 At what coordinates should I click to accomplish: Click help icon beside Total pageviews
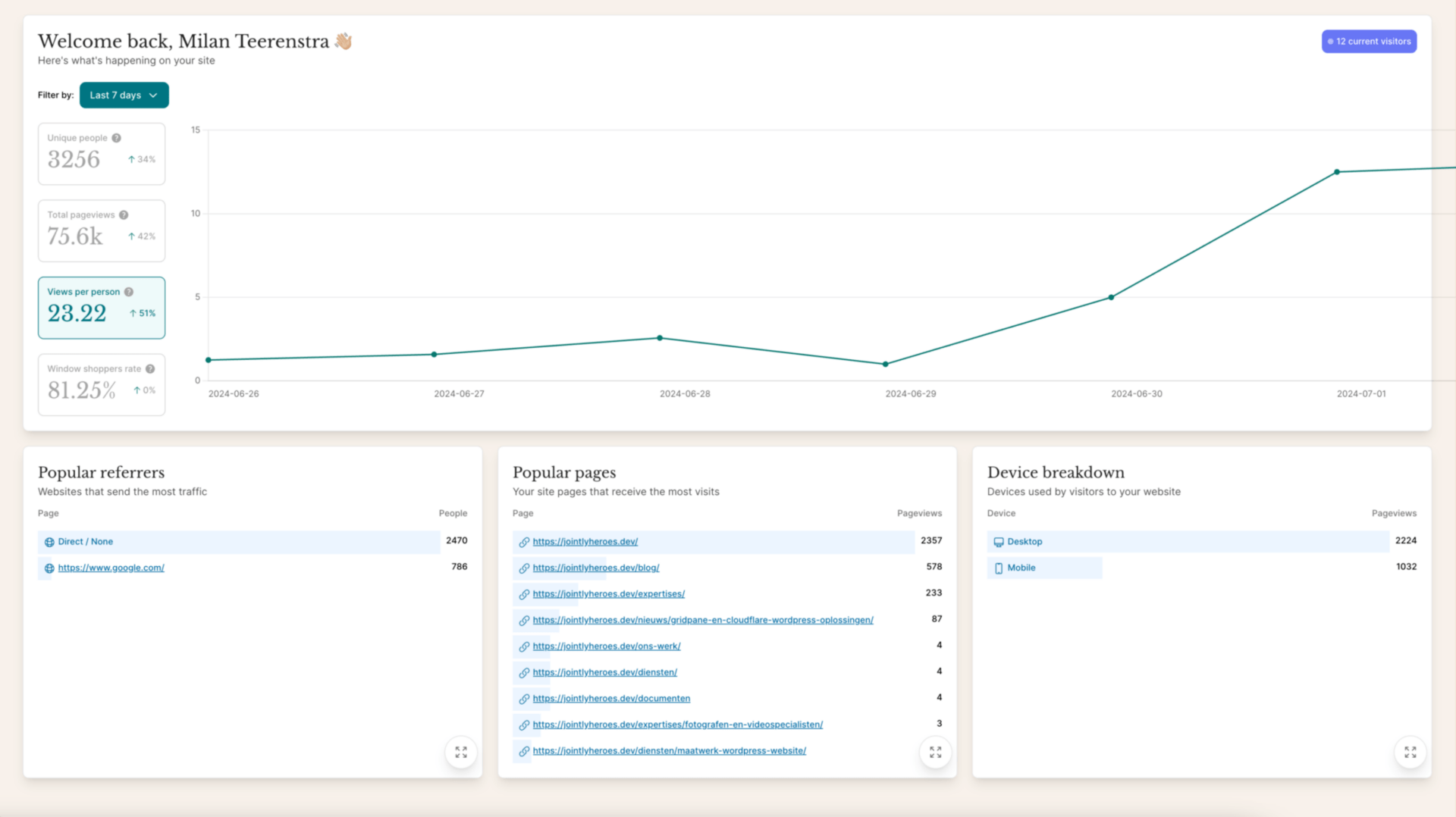click(124, 215)
